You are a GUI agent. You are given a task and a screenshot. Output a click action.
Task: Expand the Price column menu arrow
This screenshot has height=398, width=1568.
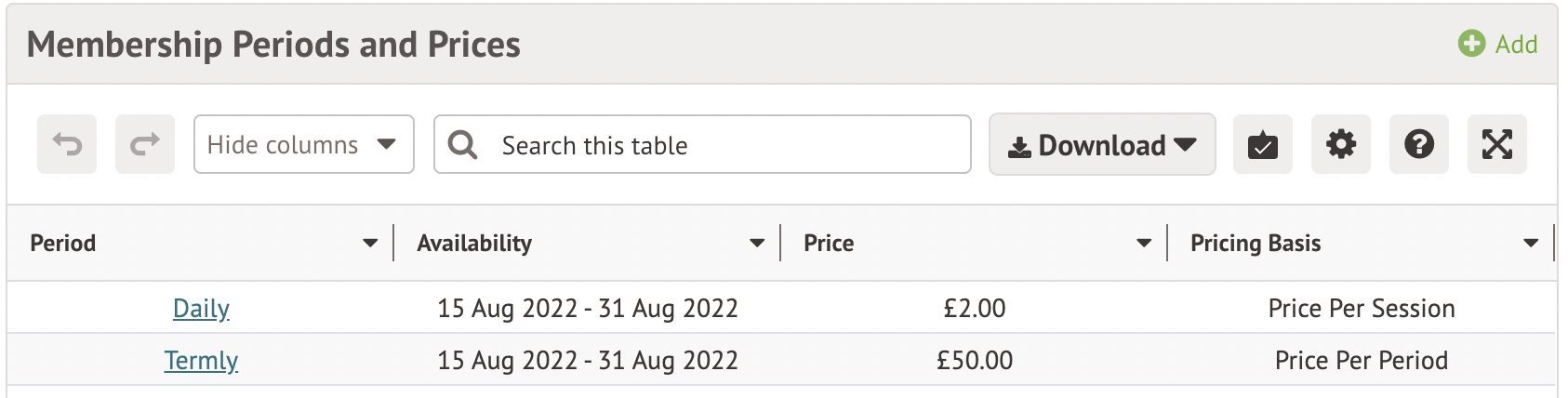pyautogui.click(x=1144, y=244)
